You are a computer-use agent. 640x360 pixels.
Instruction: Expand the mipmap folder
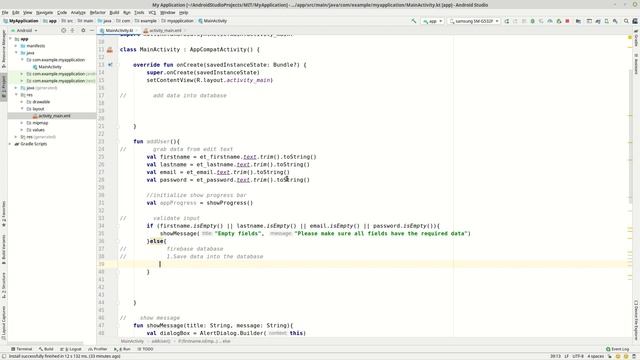(x=22, y=123)
